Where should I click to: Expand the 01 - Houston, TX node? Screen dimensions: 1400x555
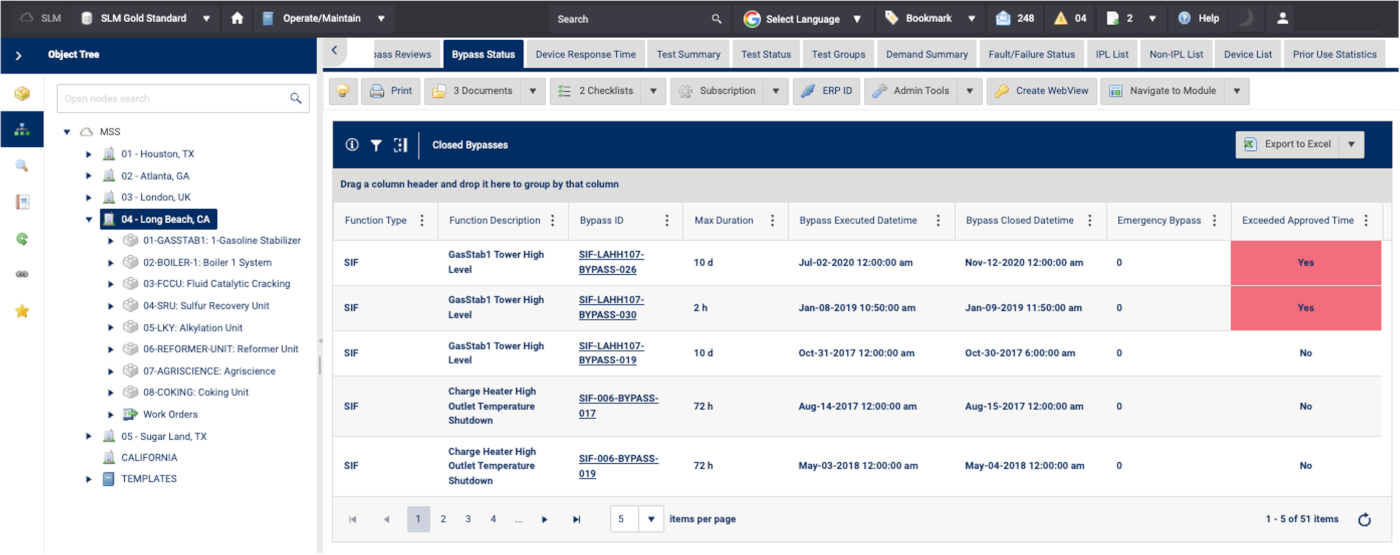89,154
